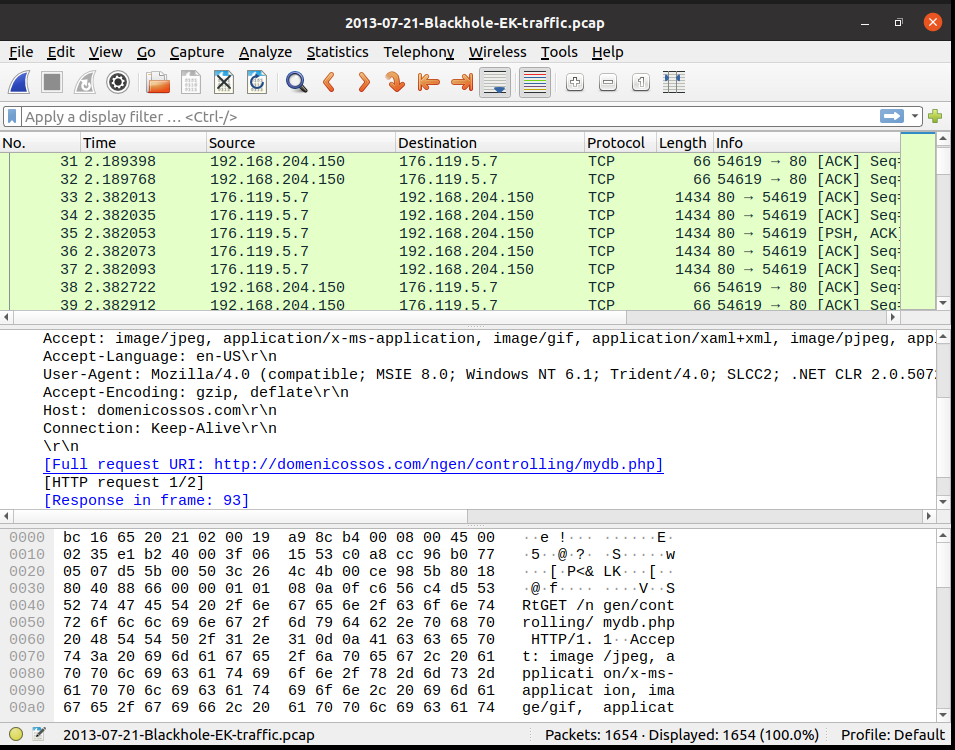Click packet details horizontal scrollbar
This screenshot has height=750, width=955.
[240, 516]
